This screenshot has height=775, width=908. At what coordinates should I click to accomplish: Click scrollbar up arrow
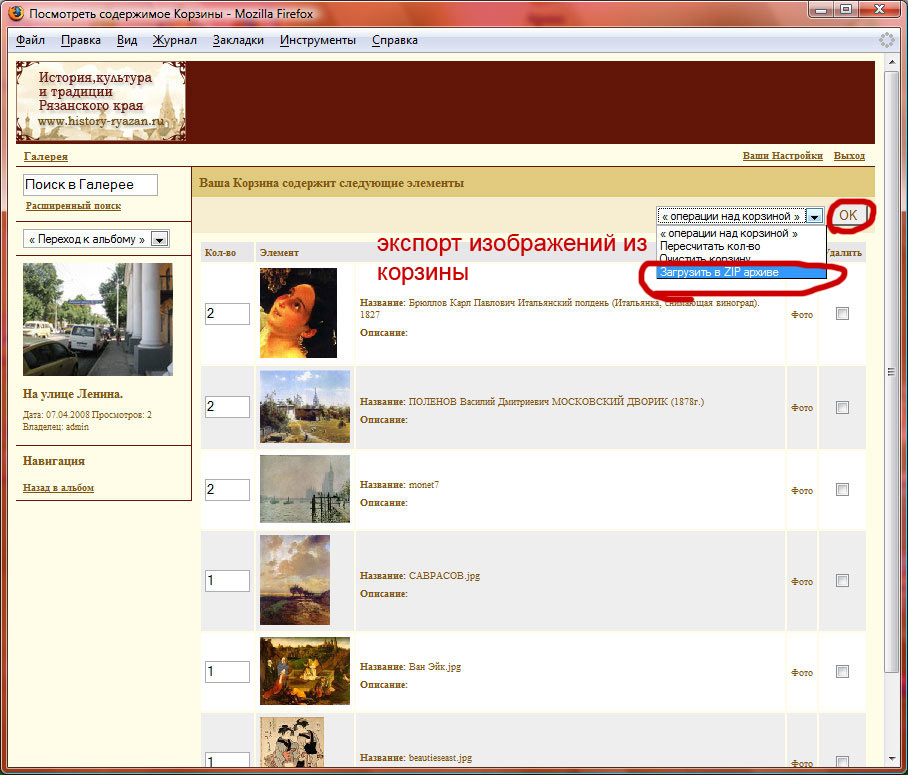(891, 62)
